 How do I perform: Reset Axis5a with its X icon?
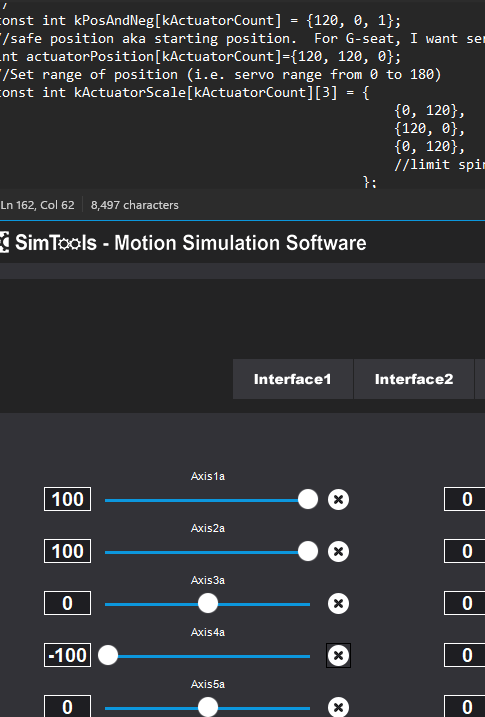pyautogui.click(x=338, y=707)
